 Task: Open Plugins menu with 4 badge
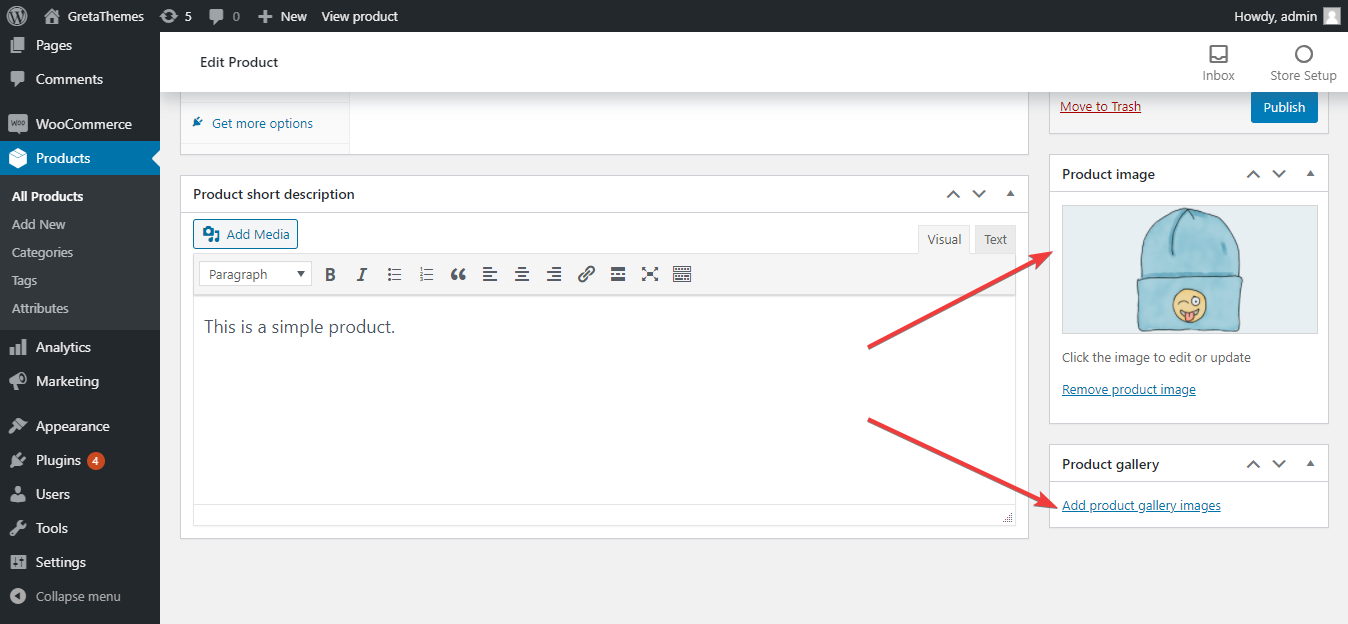pyautogui.click(x=80, y=460)
